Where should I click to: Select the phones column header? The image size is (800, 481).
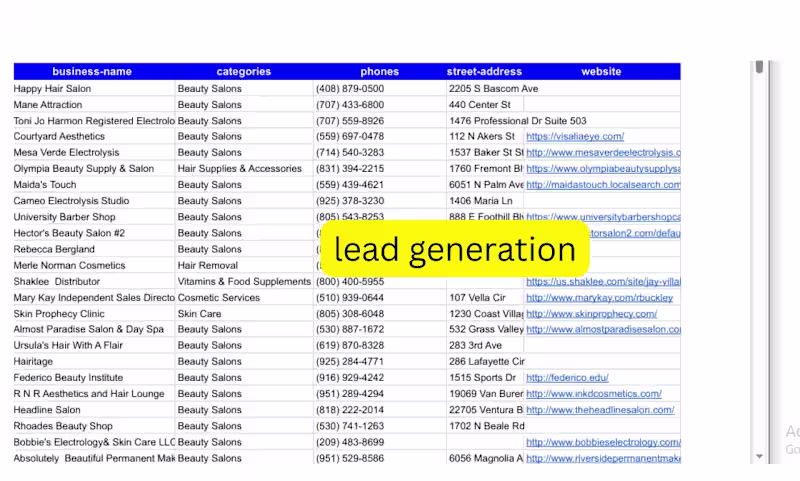[380, 71]
